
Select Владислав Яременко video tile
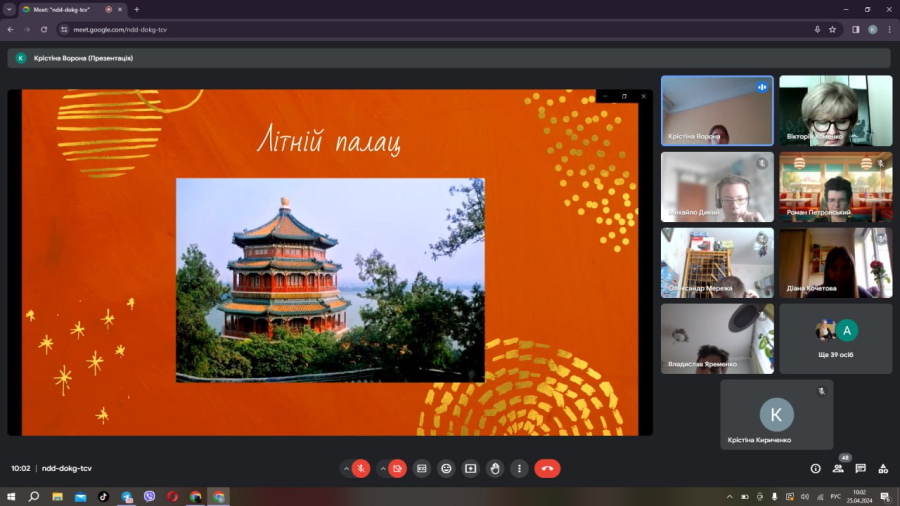click(x=717, y=339)
